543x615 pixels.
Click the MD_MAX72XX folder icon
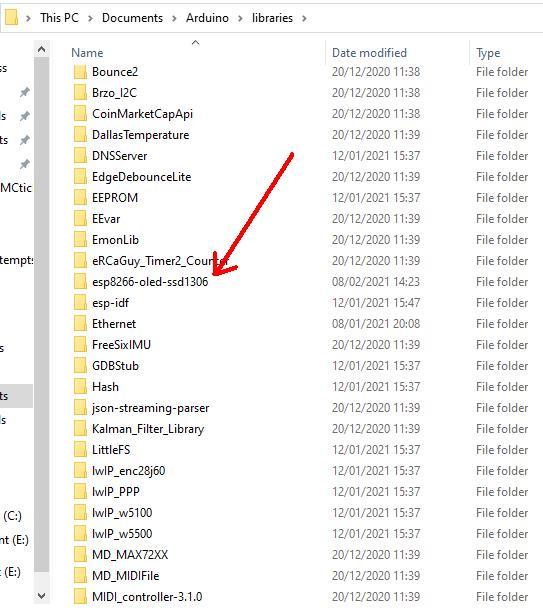click(x=80, y=555)
